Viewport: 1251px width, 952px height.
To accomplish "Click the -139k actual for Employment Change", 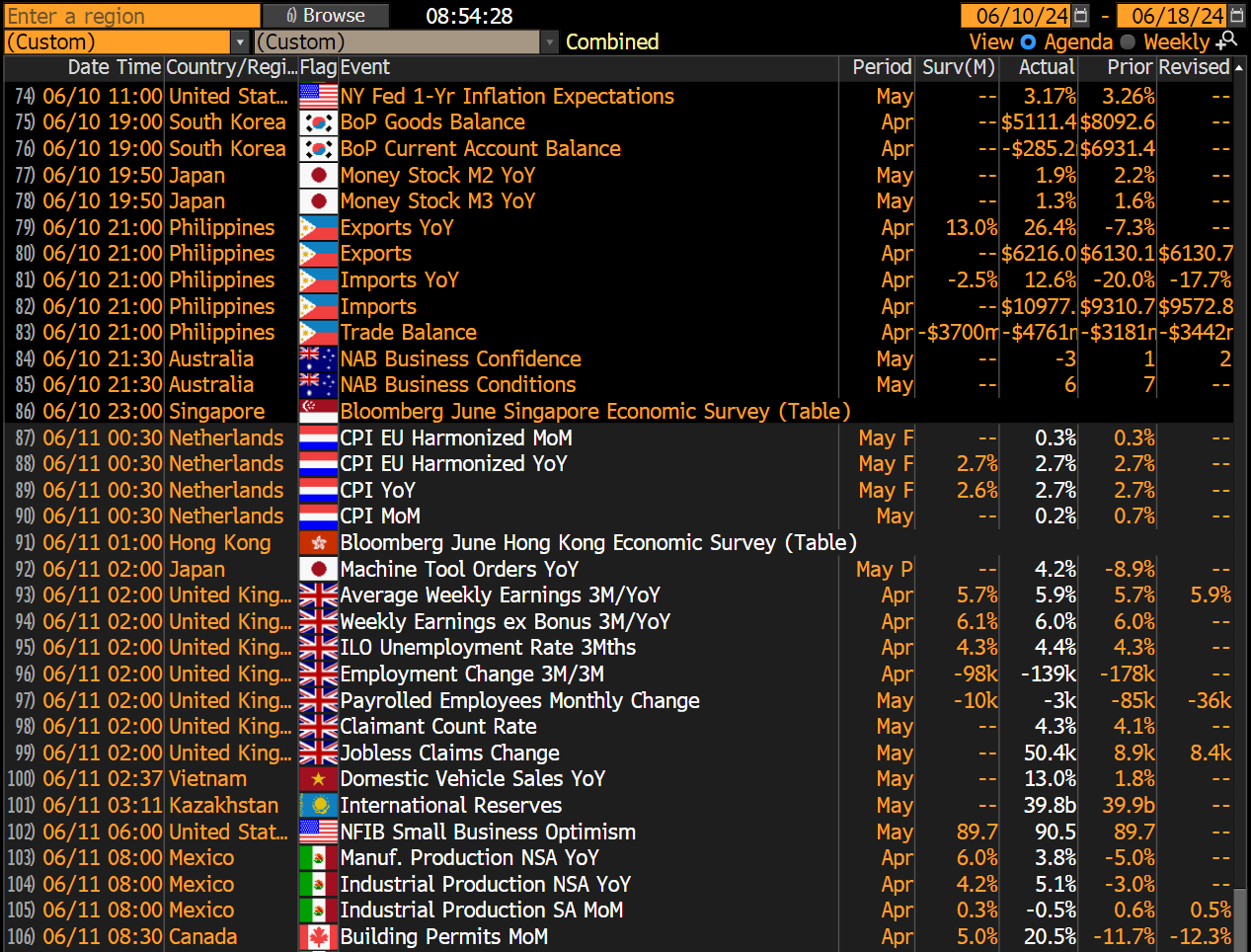I will 1049,674.
